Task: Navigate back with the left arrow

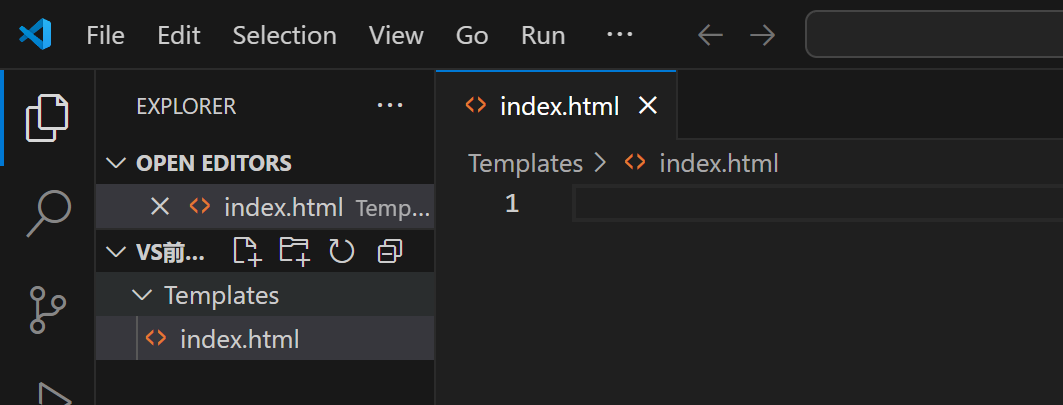Action: pos(710,35)
